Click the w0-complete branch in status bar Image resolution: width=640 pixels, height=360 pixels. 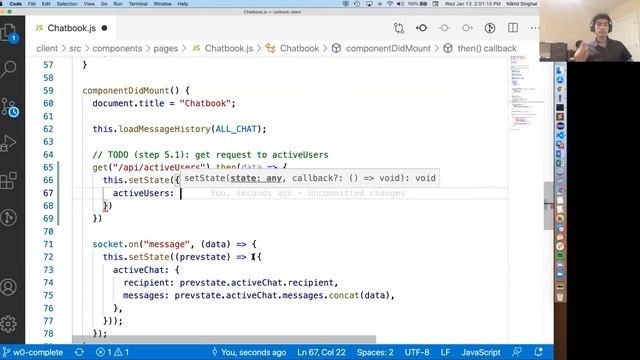tap(33, 352)
